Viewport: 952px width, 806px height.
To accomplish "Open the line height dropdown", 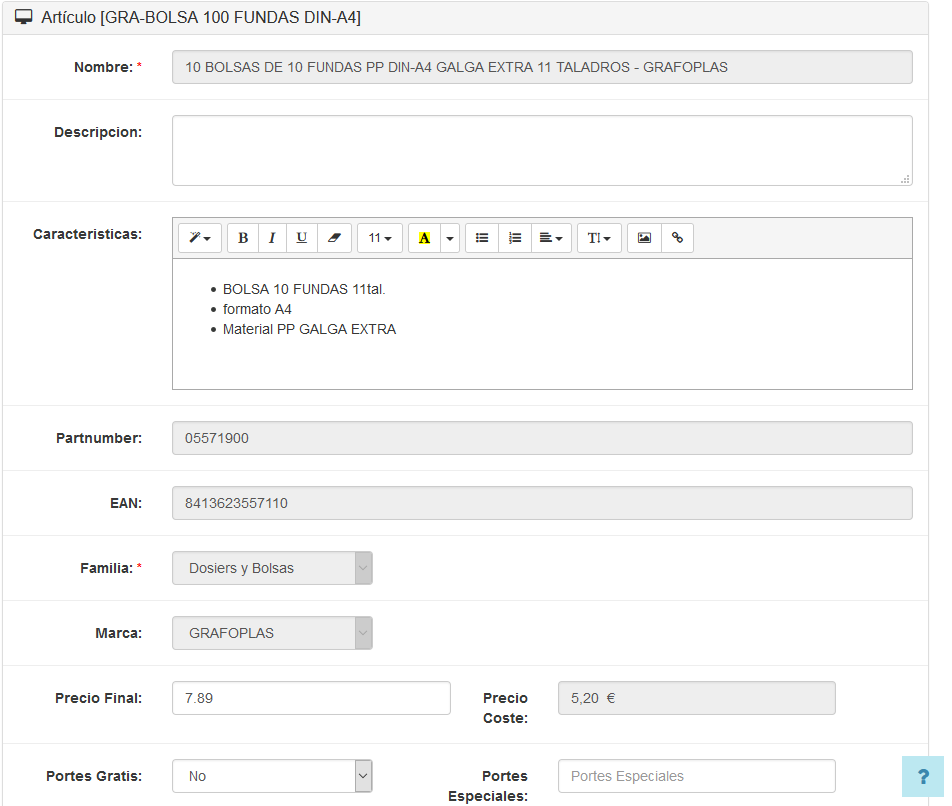I will pos(599,238).
